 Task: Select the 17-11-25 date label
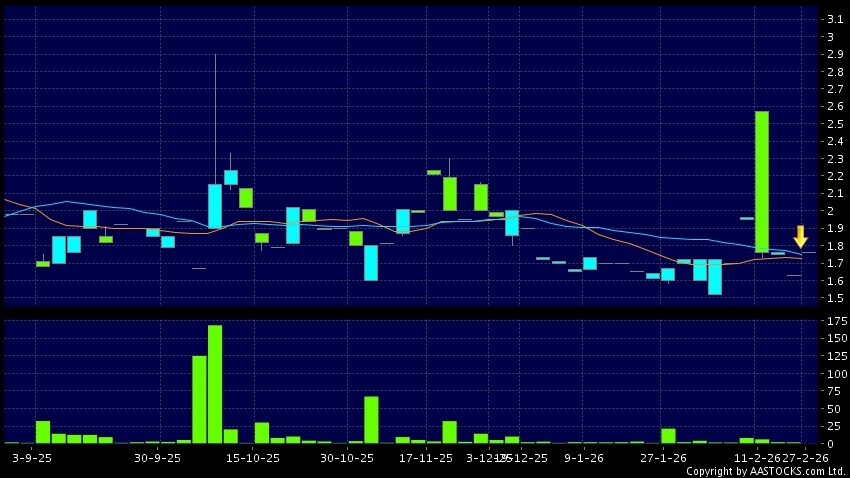(425, 458)
